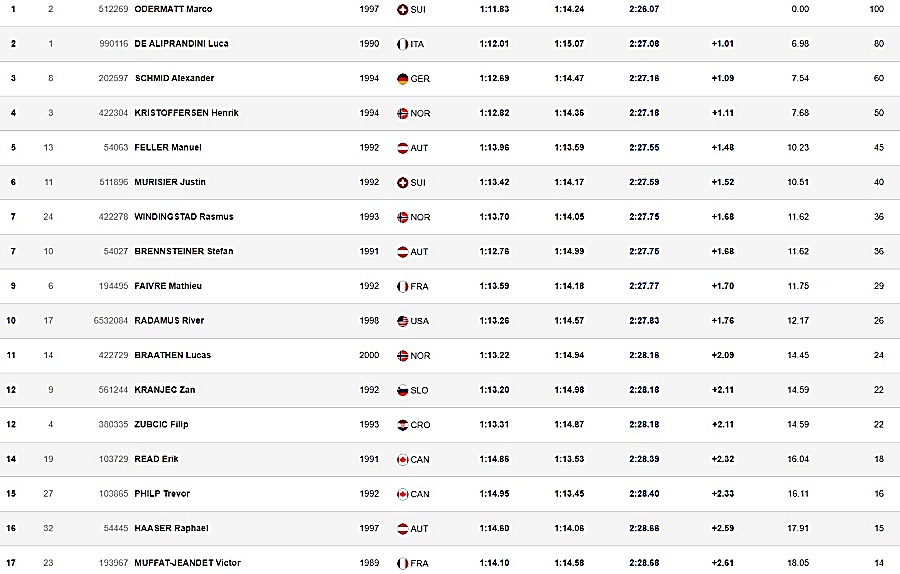This screenshot has width=900, height=574.
Task: Click the Canada flag beside READ Erik
Action: 402,459
